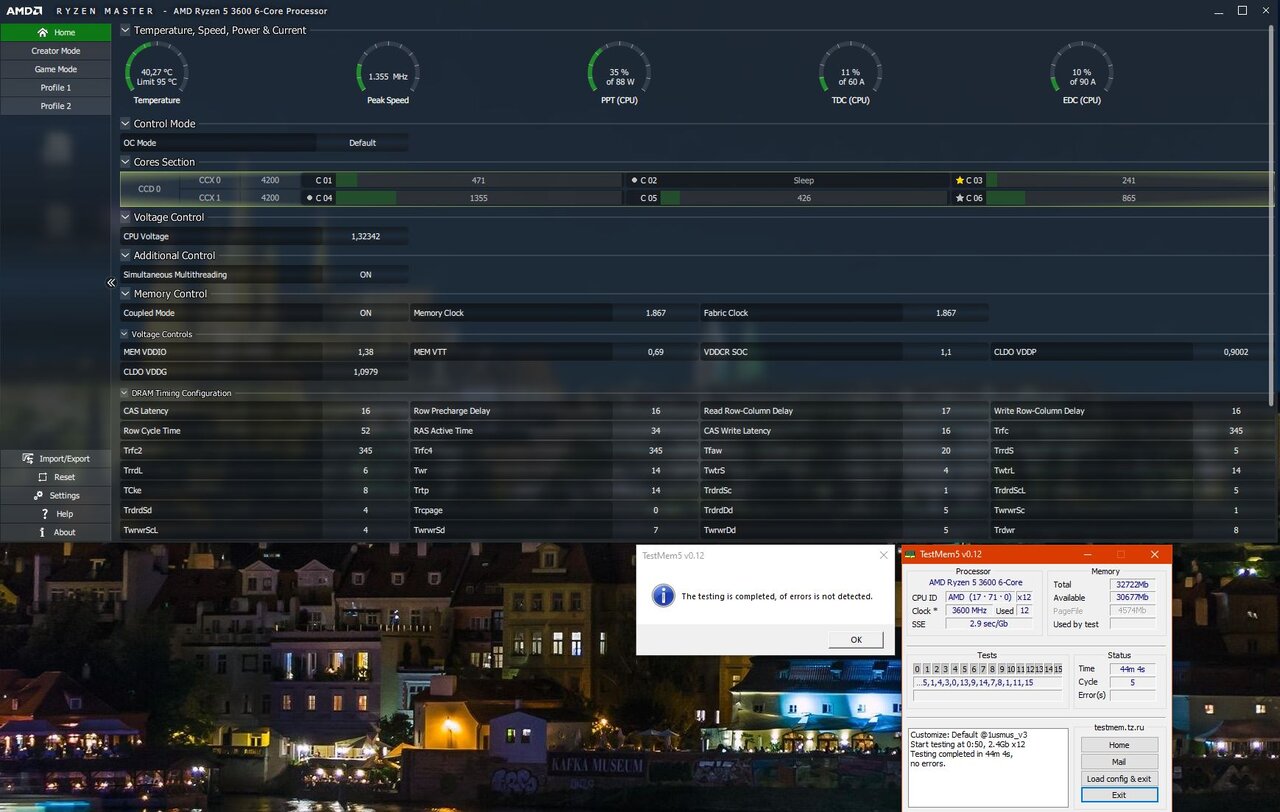Open the Import/Export icon in sidebar
Viewport: 1280px width, 812px height.
click(27, 458)
